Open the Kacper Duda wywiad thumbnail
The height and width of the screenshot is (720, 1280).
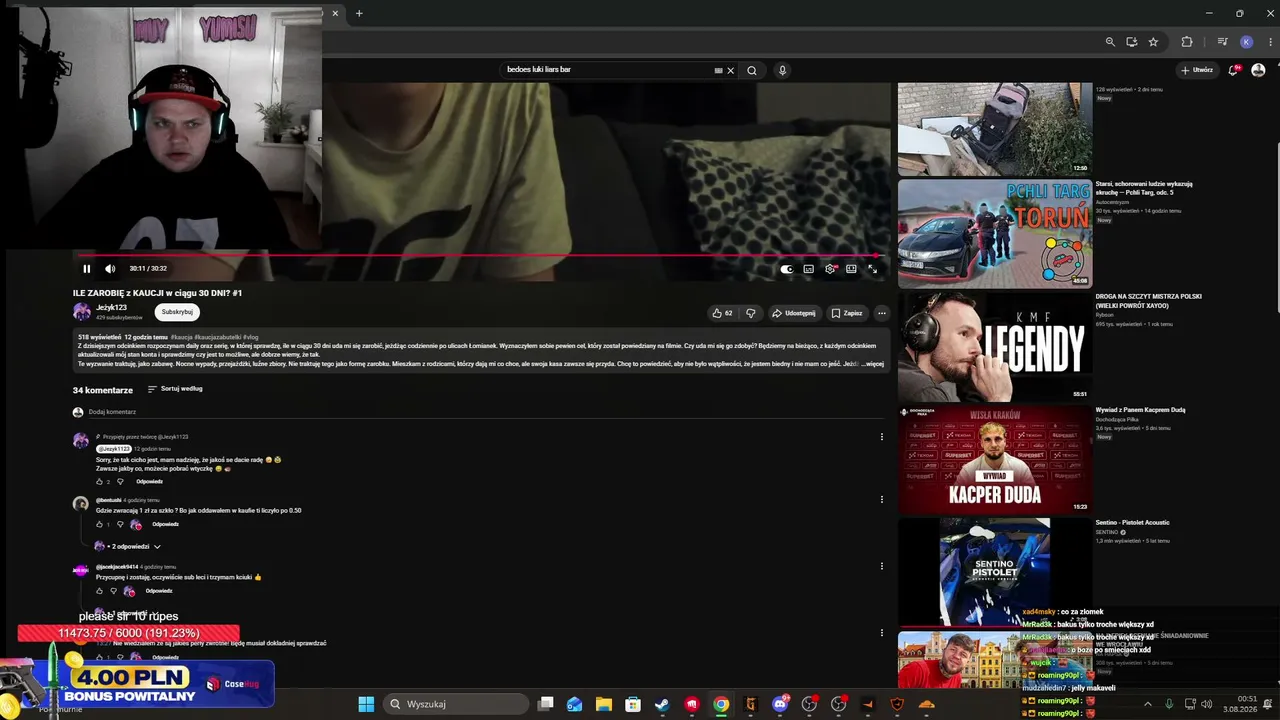995,459
